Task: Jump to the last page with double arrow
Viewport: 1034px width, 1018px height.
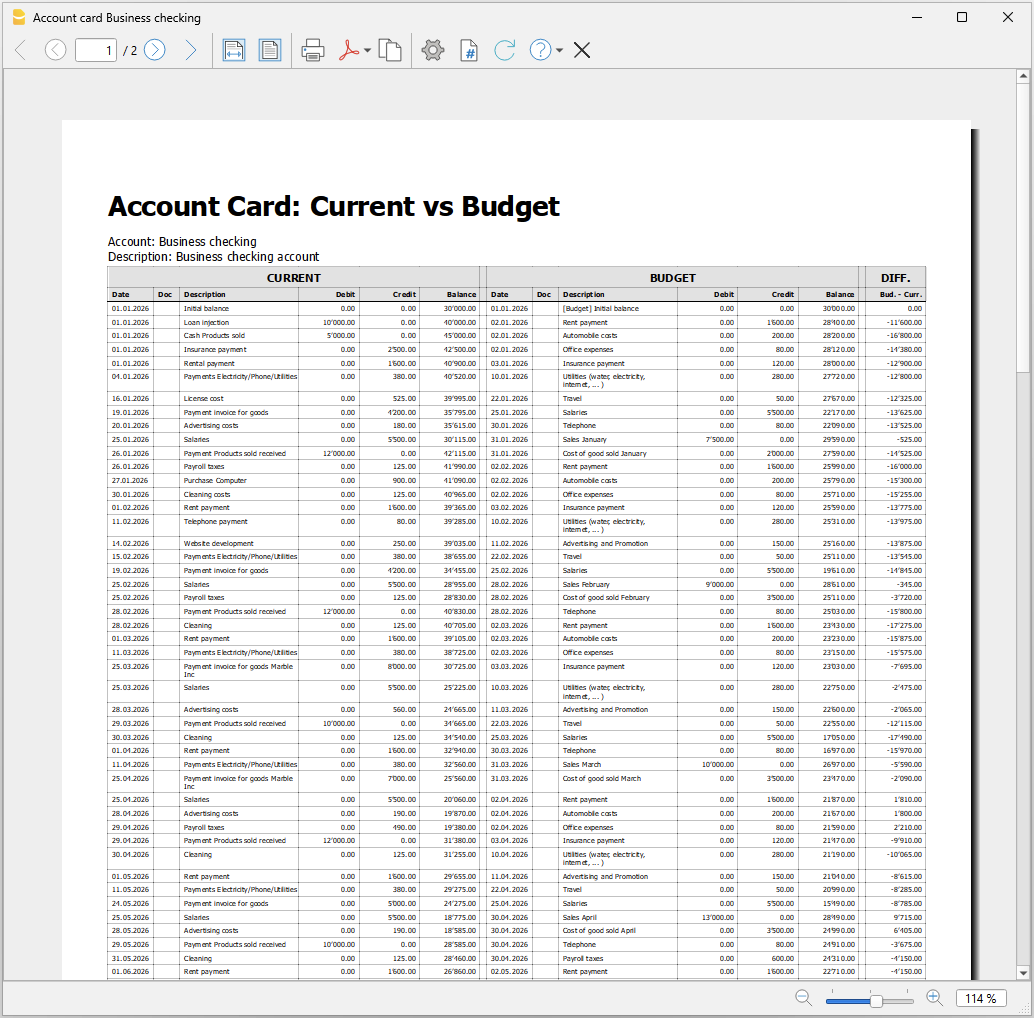Action: point(192,49)
